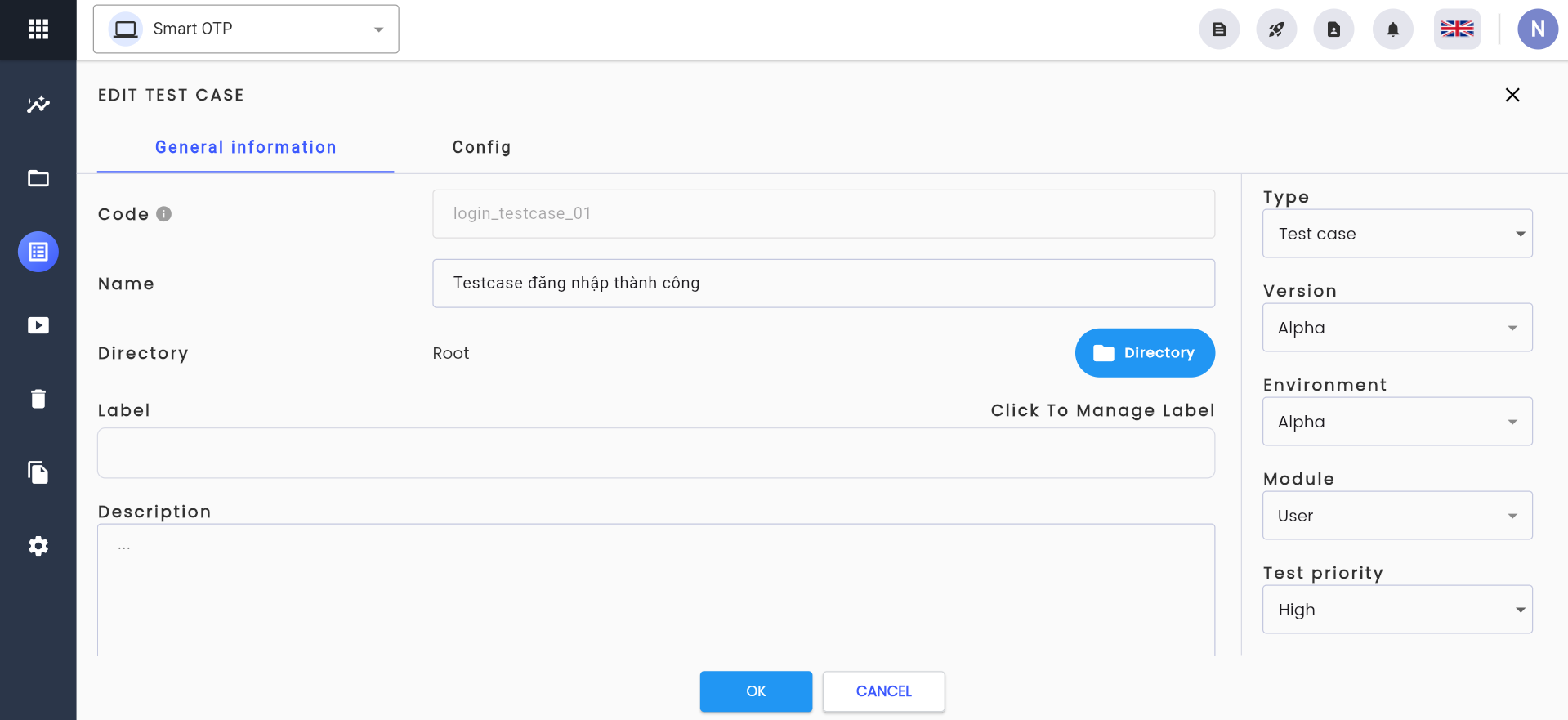Open the analytics chart sidebar icon
Image resolution: width=1568 pixels, height=720 pixels.
click(x=38, y=105)
